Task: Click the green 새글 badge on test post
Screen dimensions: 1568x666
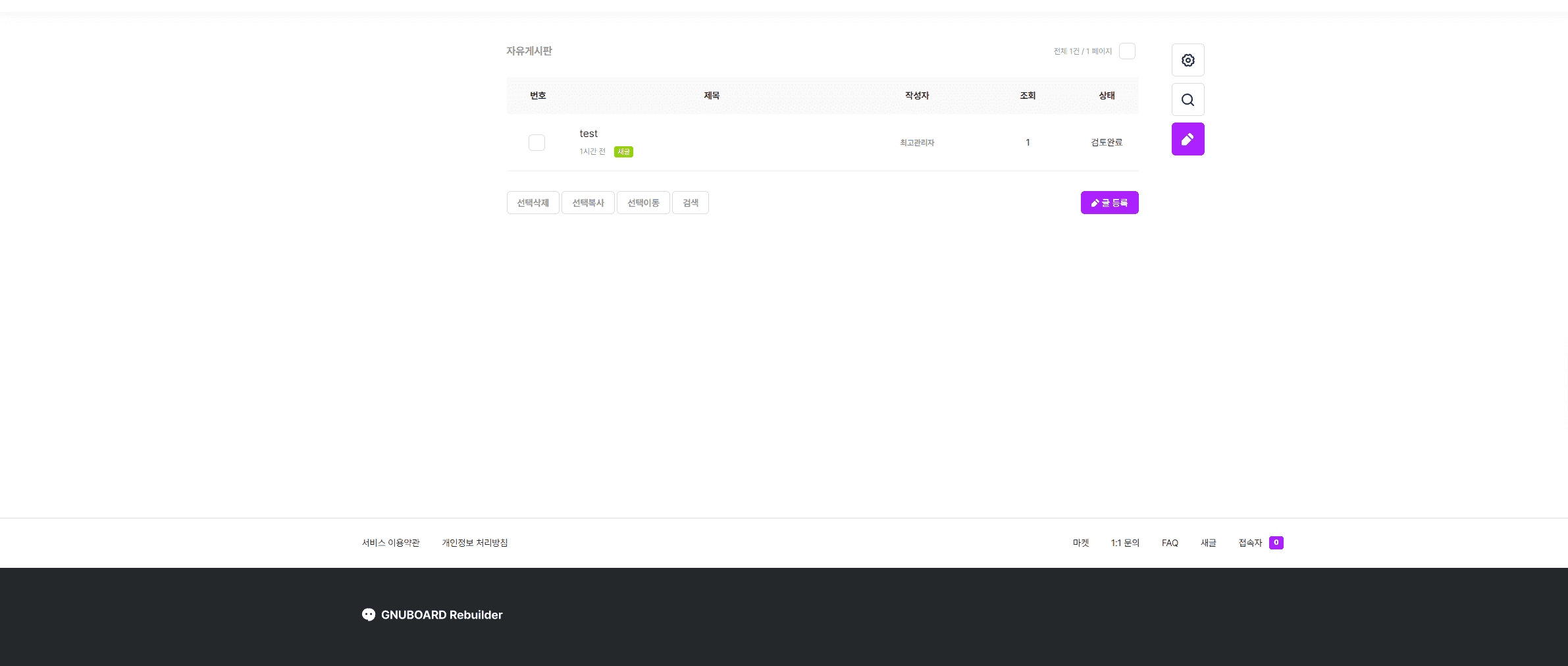Action: [623, 152]
